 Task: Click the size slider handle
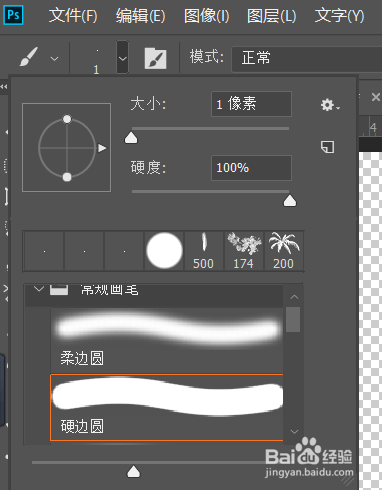(x=131, y=137)
